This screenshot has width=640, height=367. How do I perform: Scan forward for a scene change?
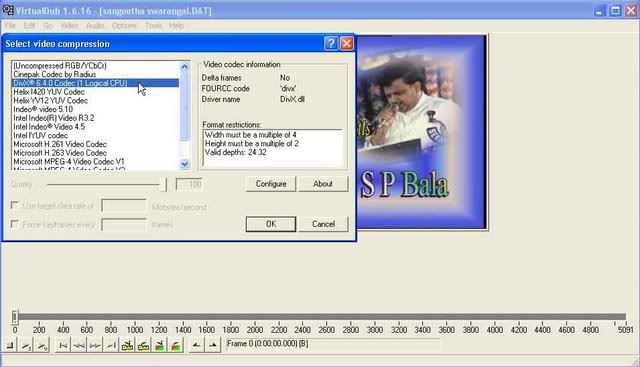point(176,345)
